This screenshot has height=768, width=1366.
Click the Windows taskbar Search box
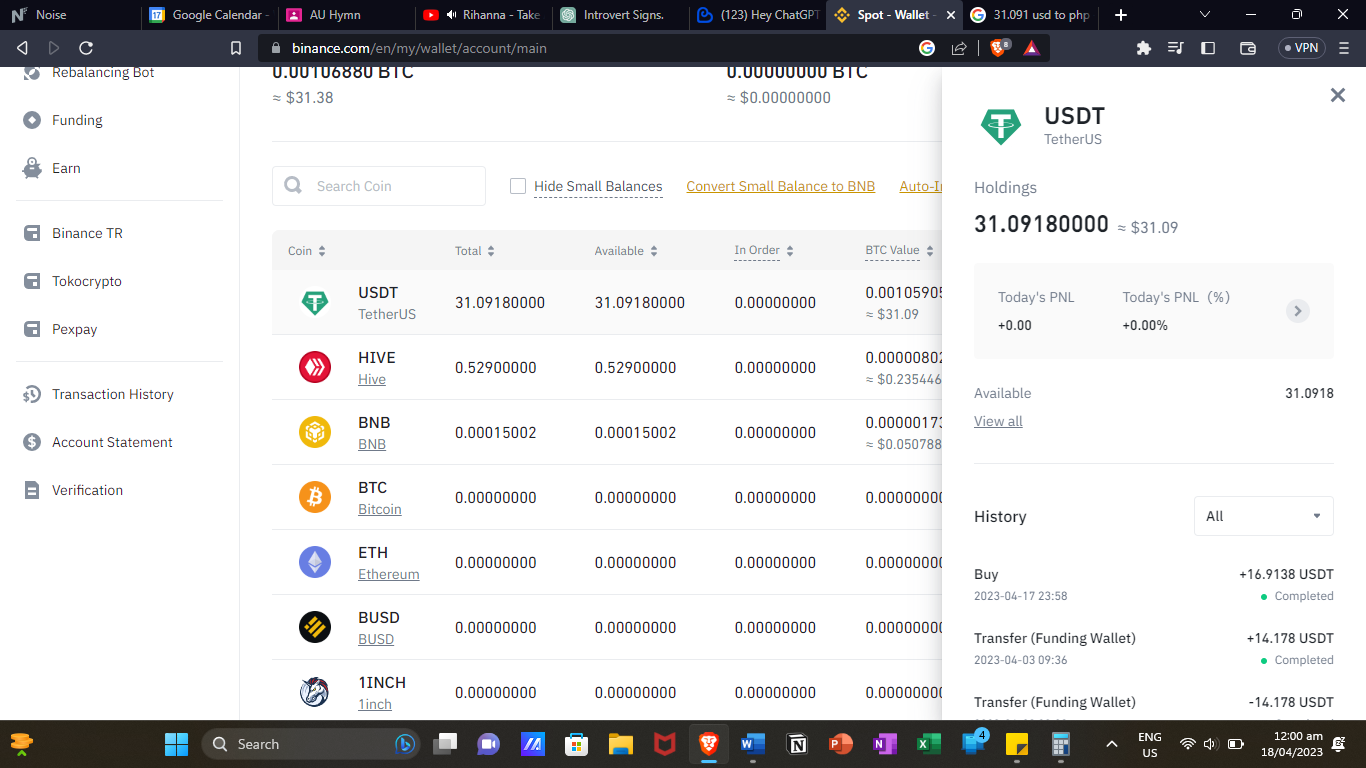point(312,744)
